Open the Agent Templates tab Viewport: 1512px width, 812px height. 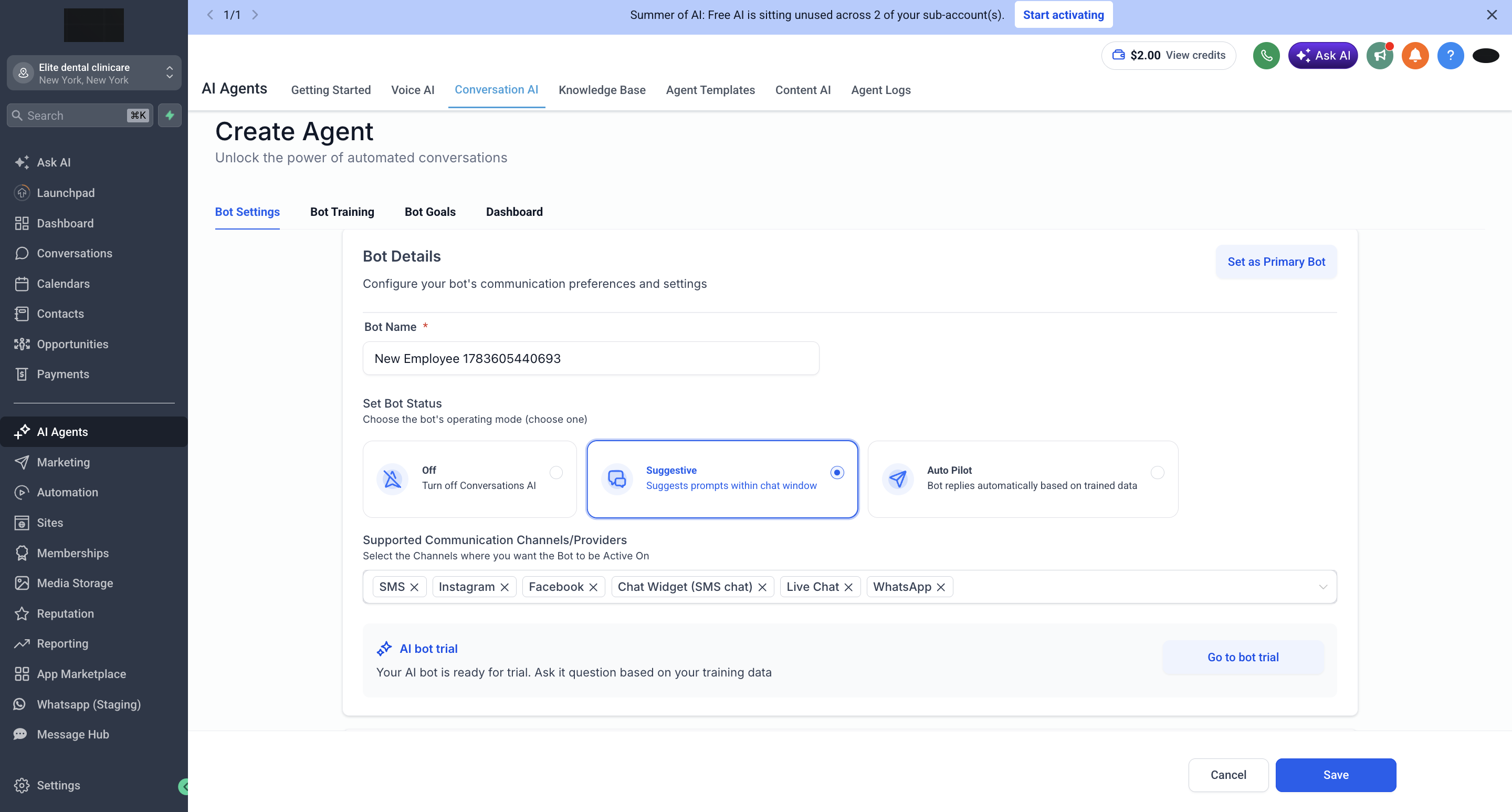(710, 90)
